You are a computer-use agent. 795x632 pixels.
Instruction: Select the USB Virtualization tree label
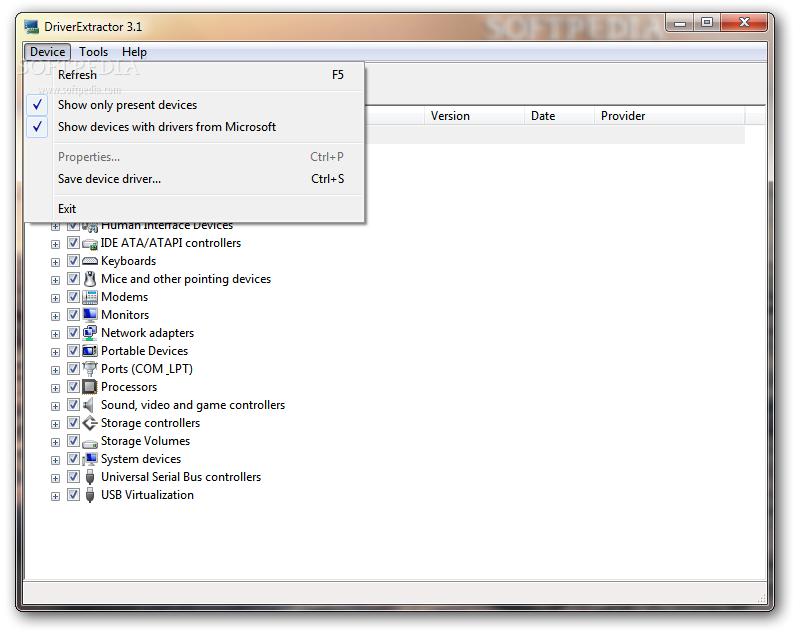coord(147,495)
